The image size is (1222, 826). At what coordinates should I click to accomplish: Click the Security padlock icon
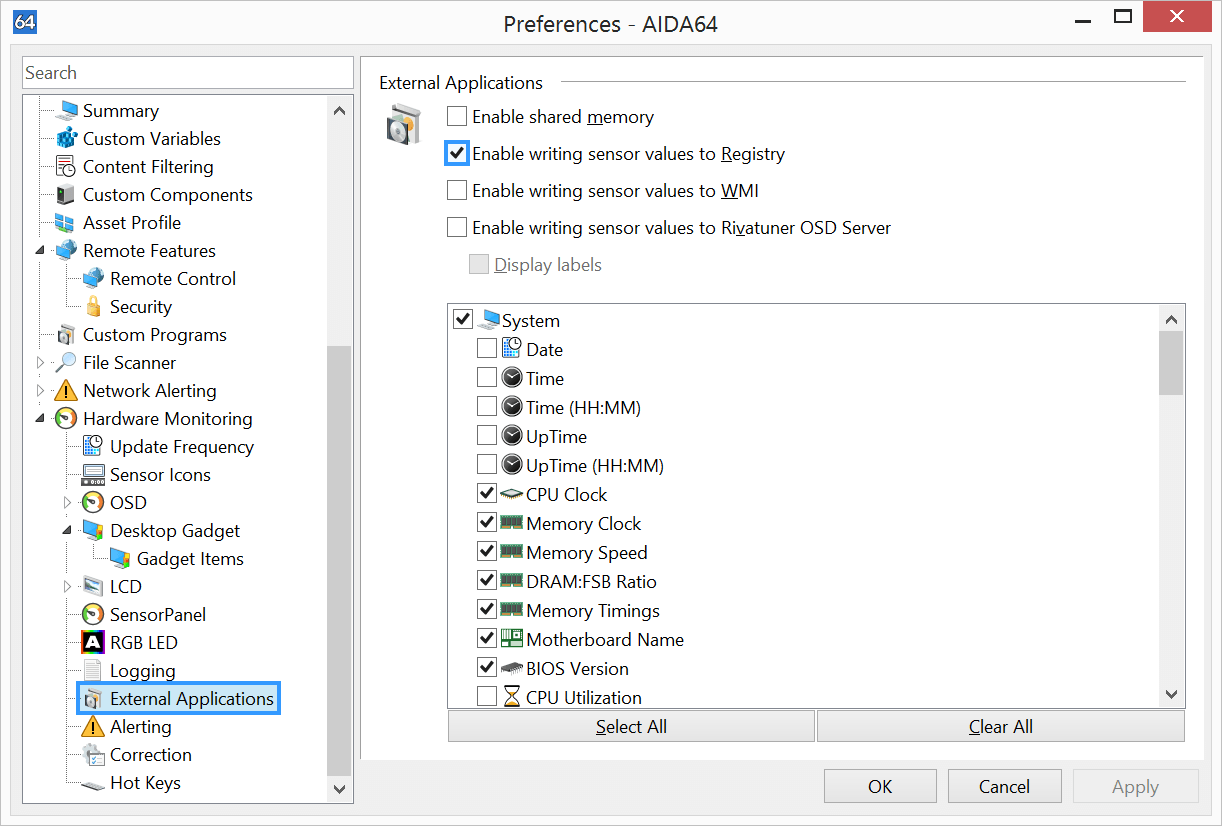click(94, 307)
